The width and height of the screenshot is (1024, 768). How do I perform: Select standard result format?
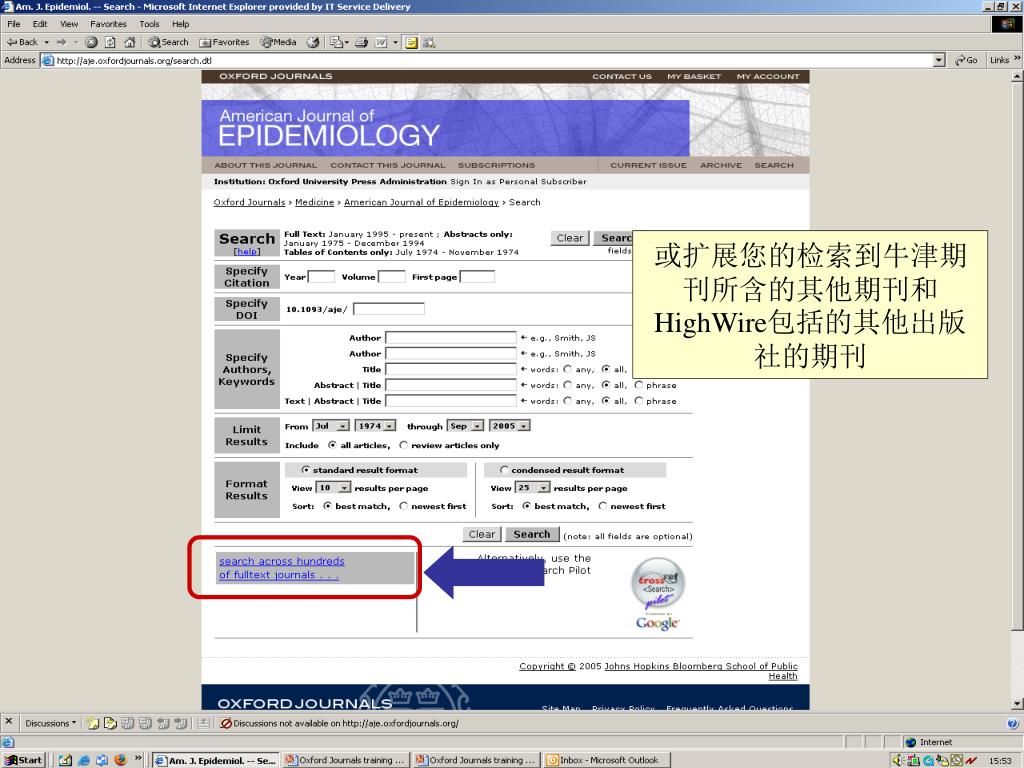click(305, 470)
